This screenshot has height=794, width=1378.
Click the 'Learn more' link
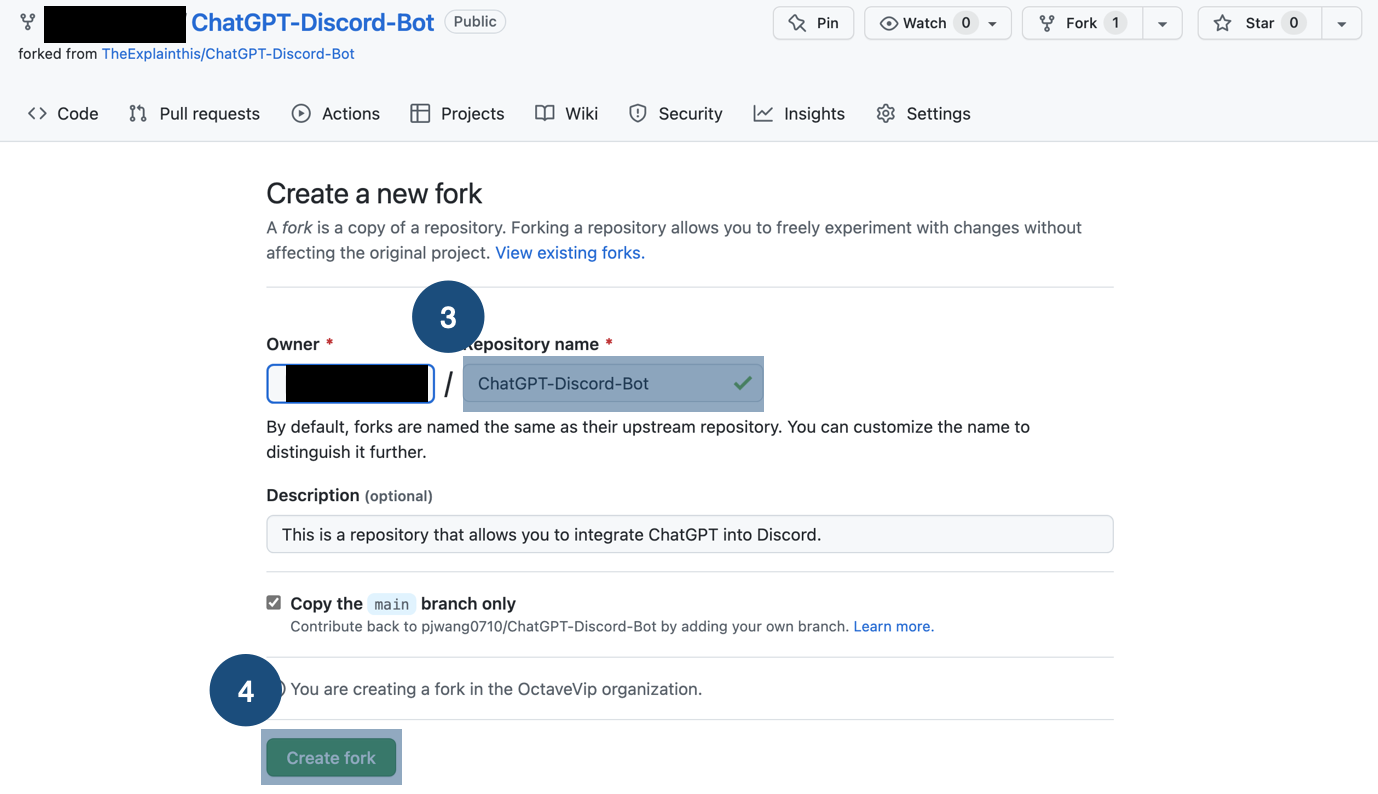point(891,625)
